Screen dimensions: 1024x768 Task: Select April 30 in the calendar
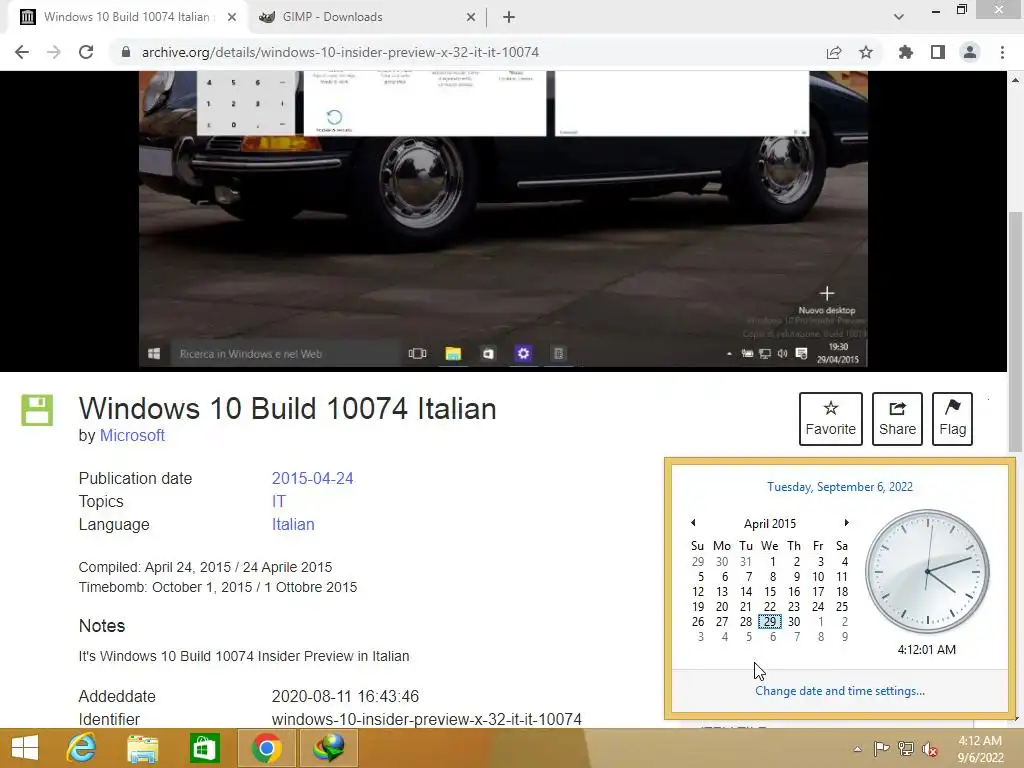pos(794,622)
